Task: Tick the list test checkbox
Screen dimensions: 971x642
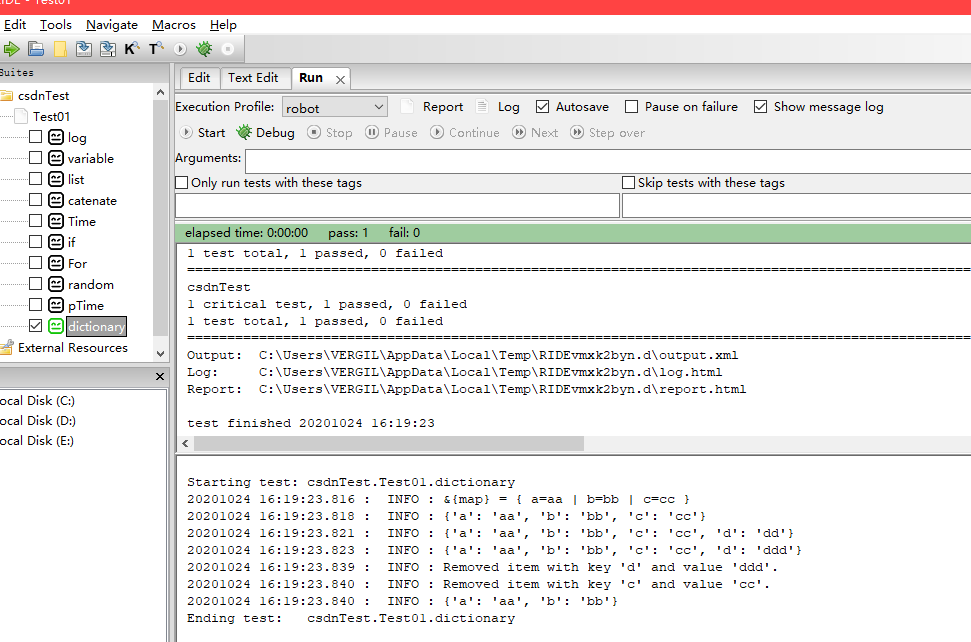Action: coord(35,178)
